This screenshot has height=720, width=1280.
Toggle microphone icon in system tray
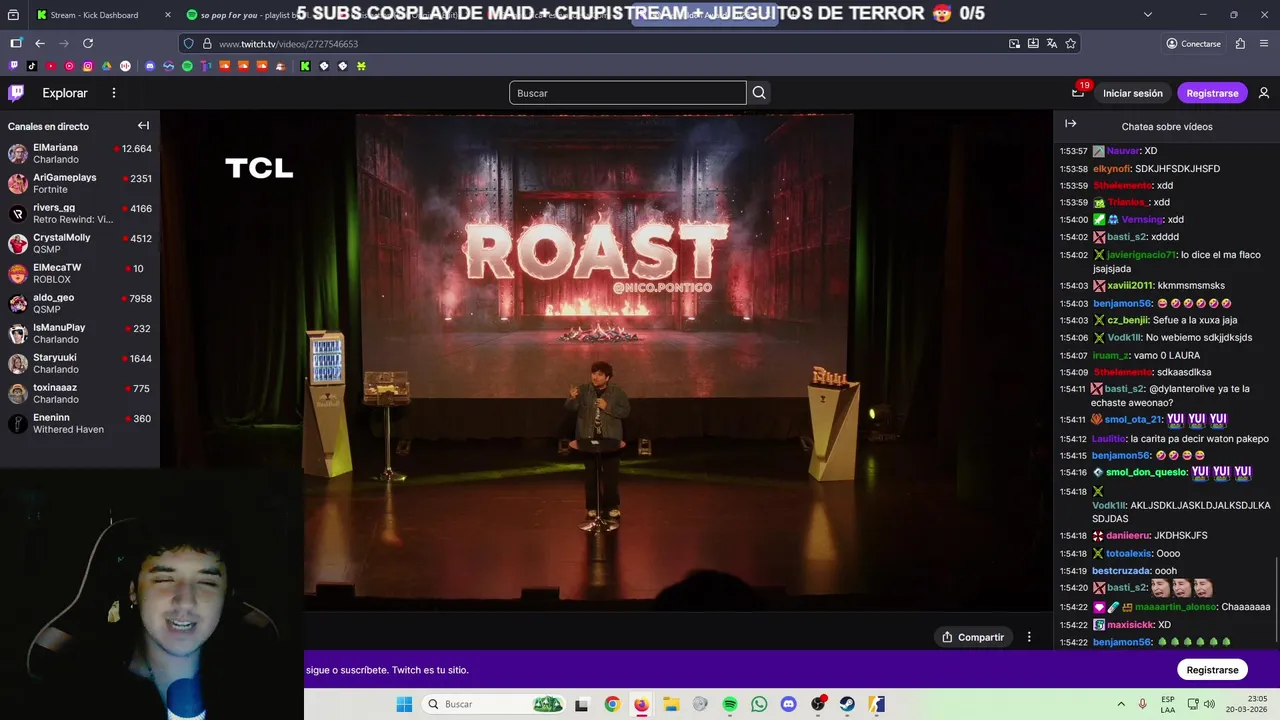[x=1143, y=704]
